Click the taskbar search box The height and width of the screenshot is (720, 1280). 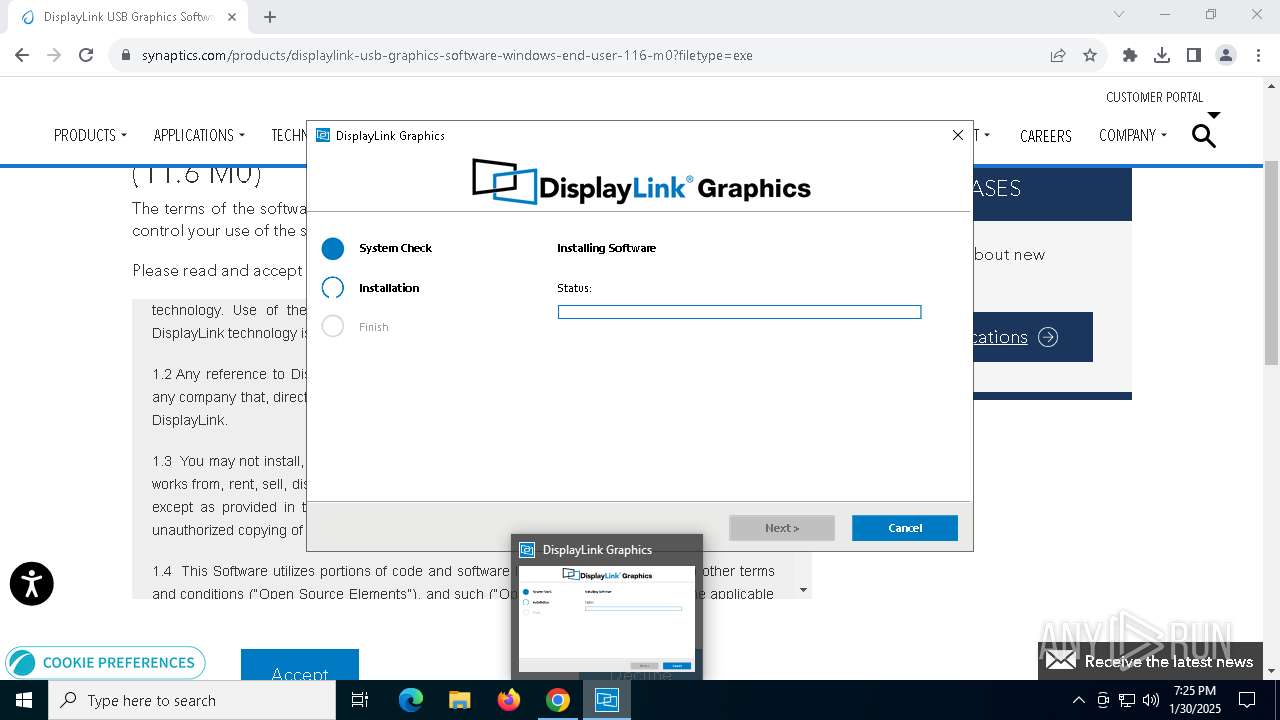click(x=192, y=700)
